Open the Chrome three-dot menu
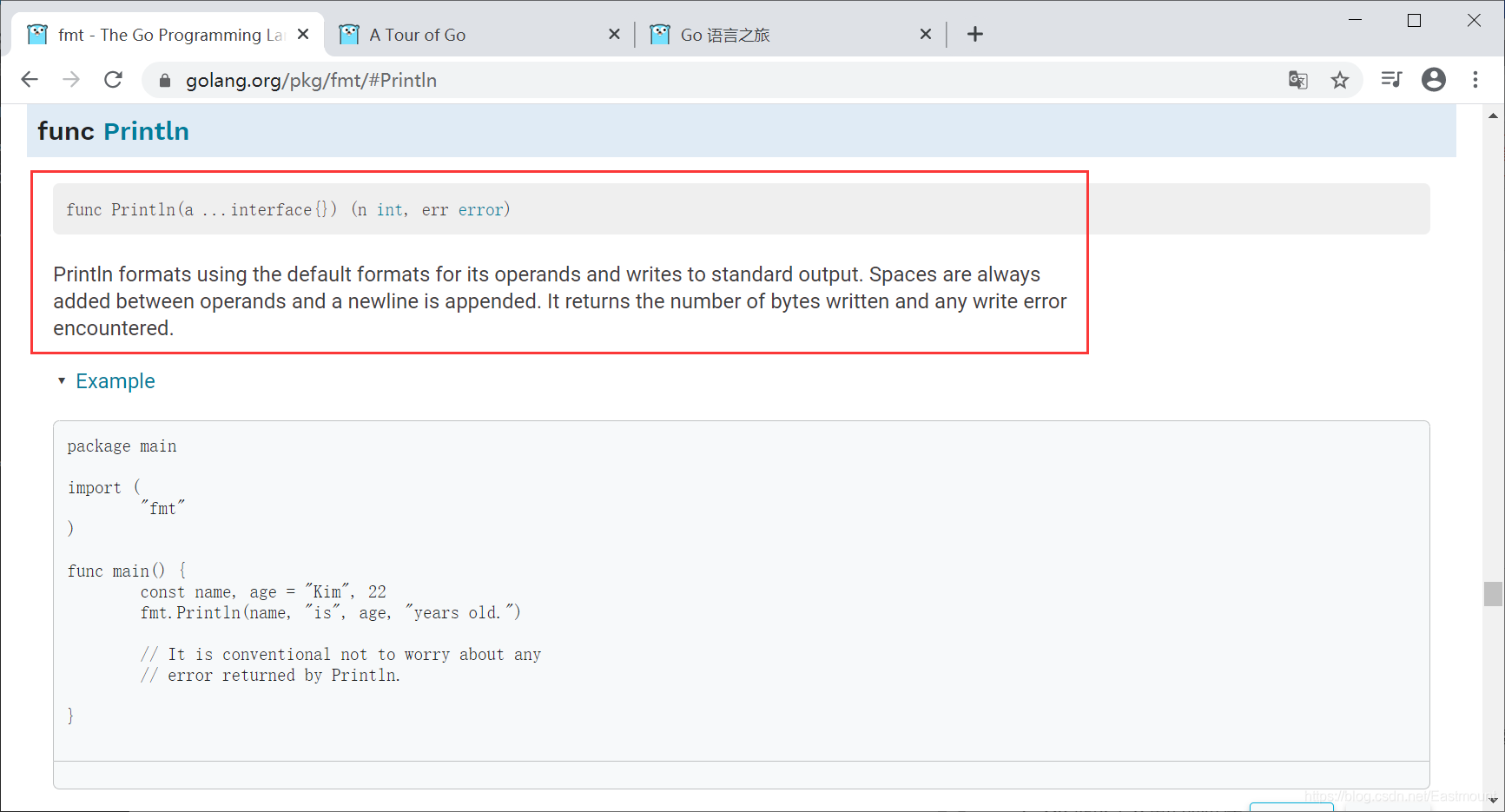 1475,80
